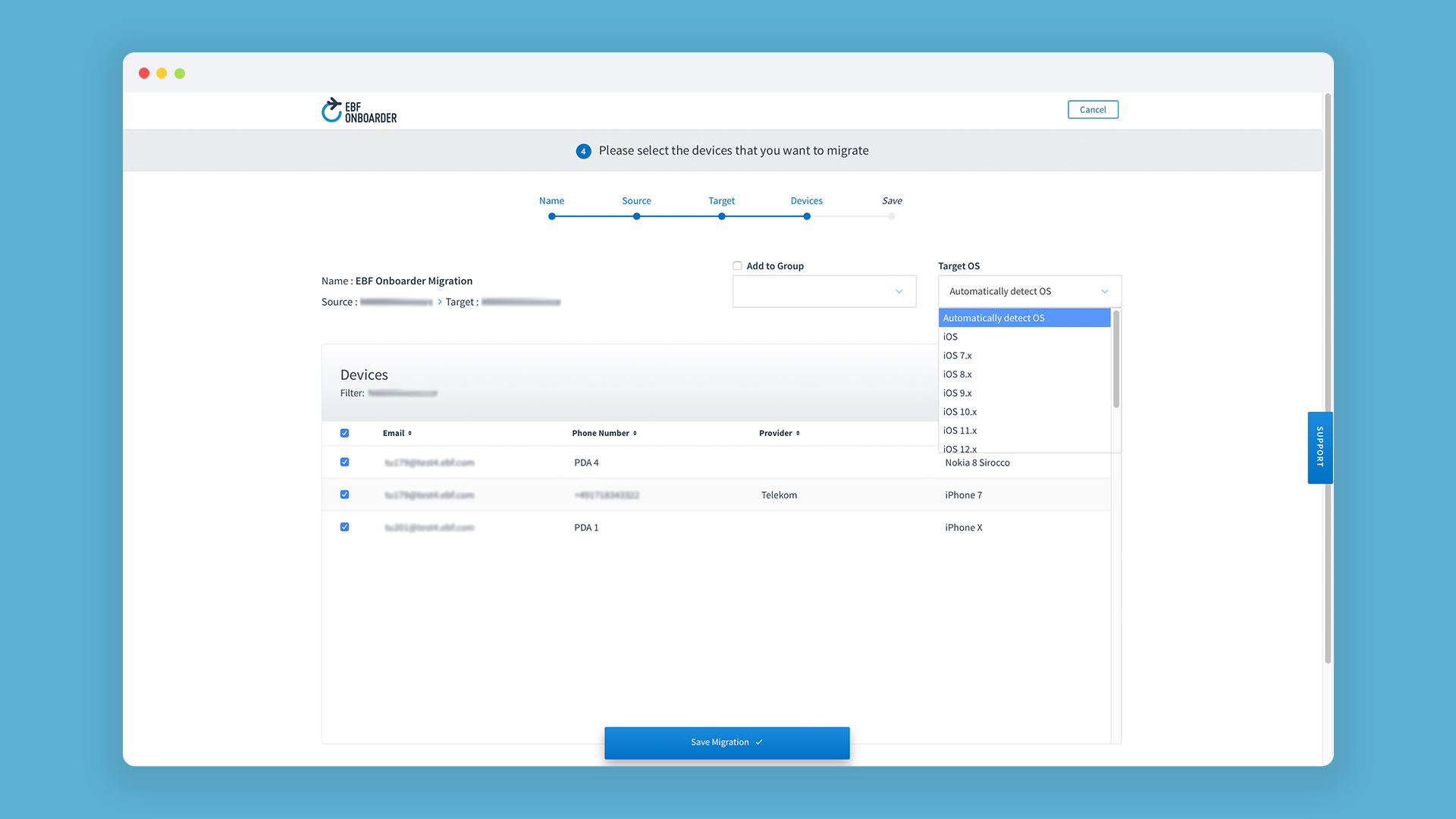Click the iPhone X device cell

[x=963, y=528]
